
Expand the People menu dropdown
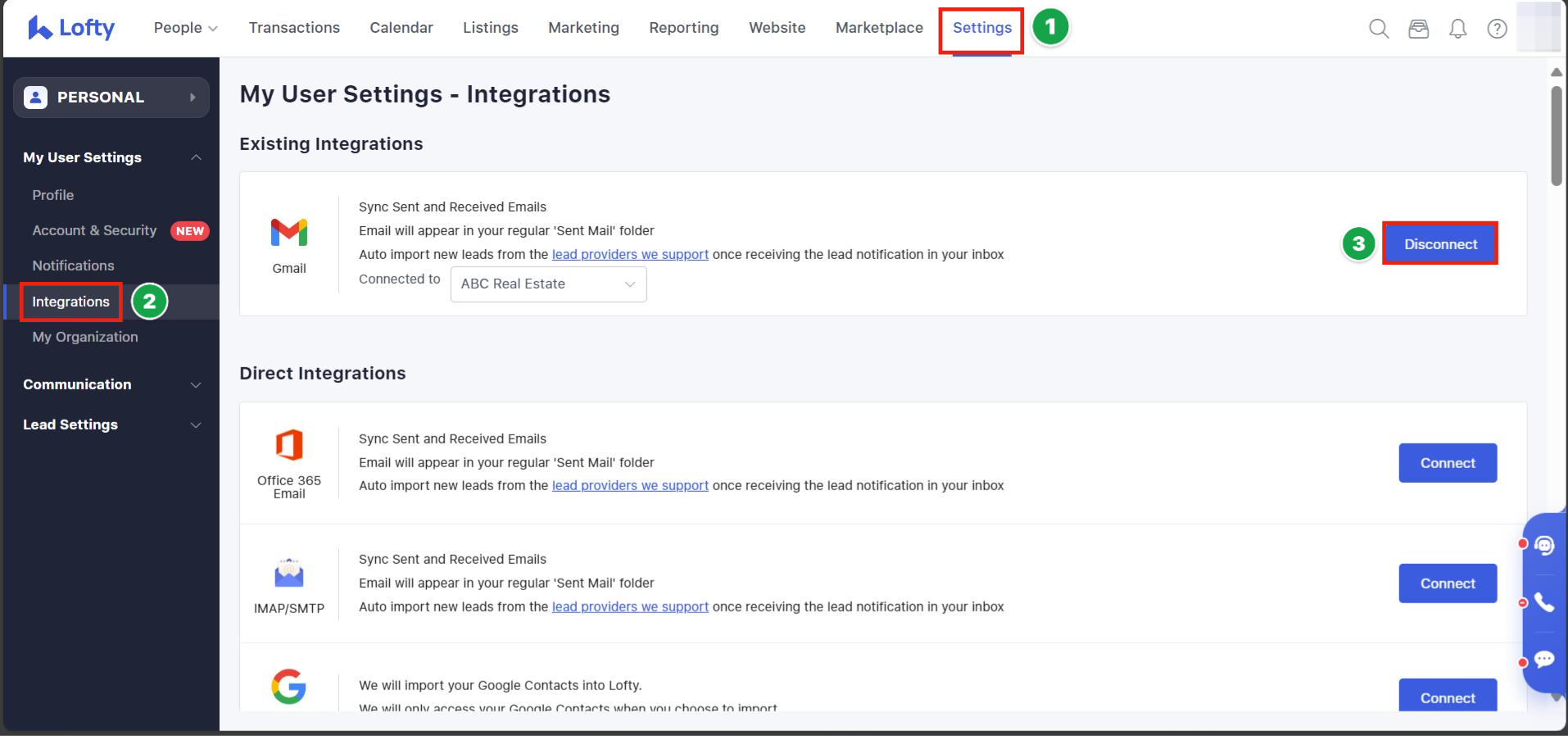coord(185,28)
